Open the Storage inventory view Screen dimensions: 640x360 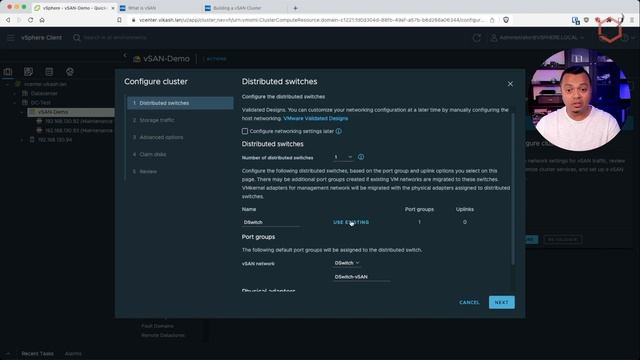(49, 72)
